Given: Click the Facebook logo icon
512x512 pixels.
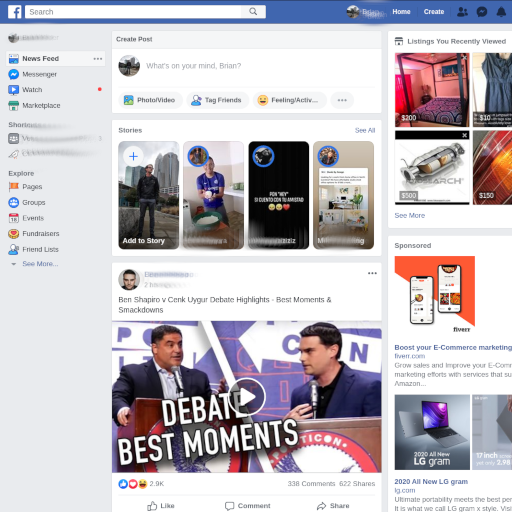Looking at the screenshot, I should (x=15, y=12).
